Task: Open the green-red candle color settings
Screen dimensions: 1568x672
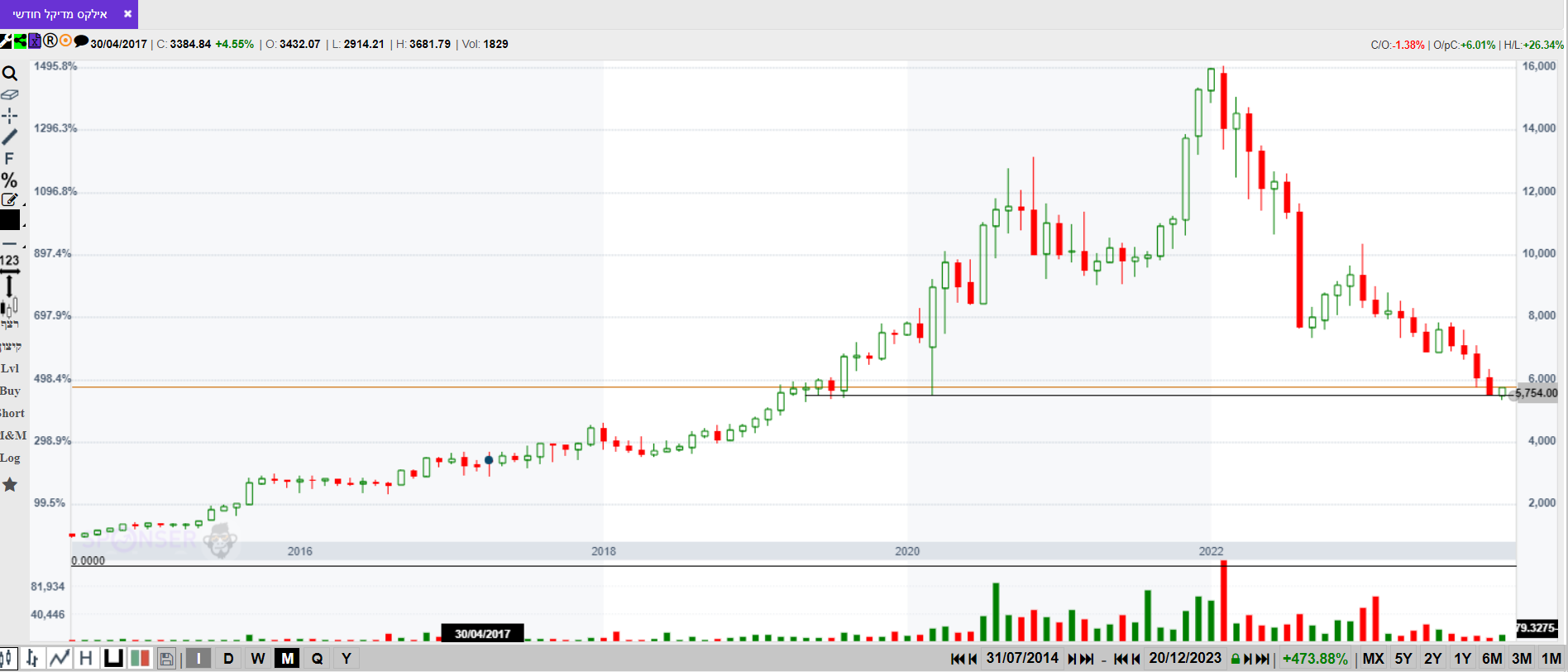Action: coord(140,659)
